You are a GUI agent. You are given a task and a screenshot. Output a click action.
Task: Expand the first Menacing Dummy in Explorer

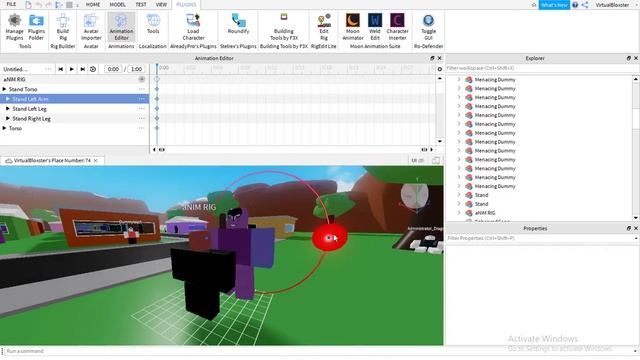point(459,80)
